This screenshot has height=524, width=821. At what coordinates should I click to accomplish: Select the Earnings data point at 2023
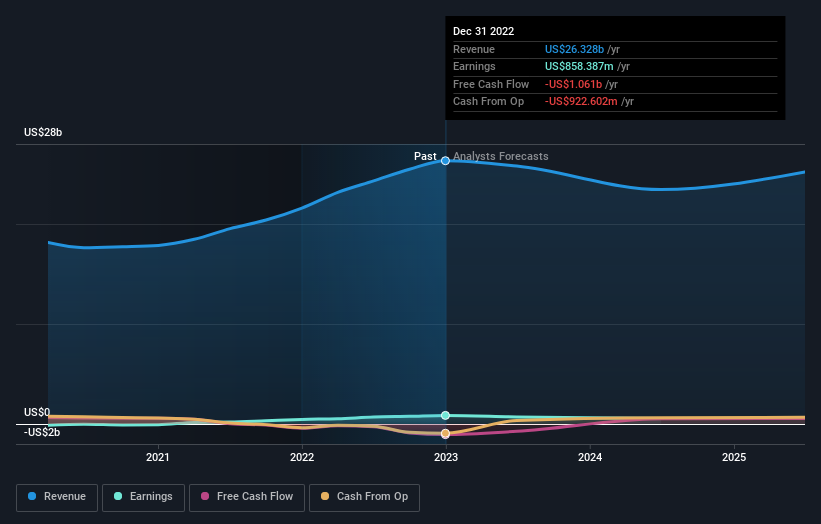(x=445, y=415)
